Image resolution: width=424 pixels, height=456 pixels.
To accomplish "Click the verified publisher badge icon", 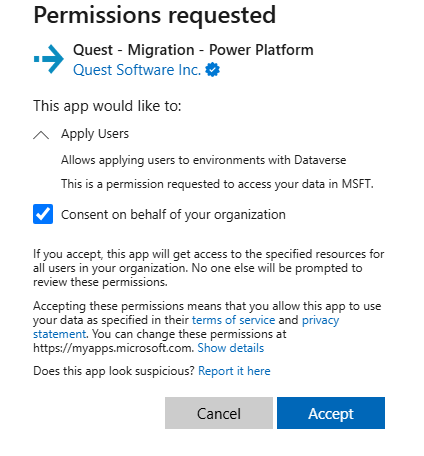I will [213, 70].
